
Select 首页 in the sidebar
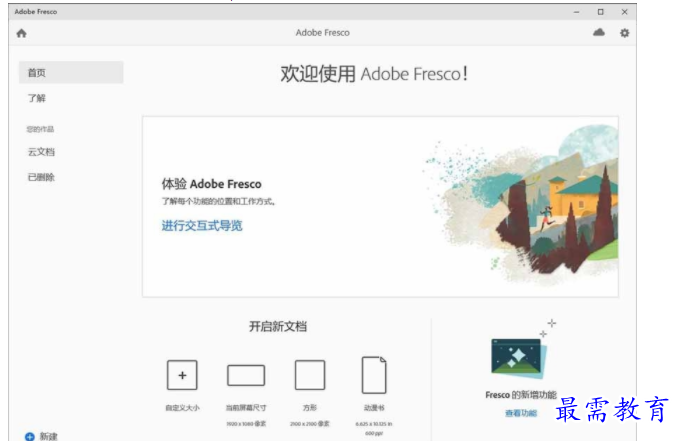71,72
